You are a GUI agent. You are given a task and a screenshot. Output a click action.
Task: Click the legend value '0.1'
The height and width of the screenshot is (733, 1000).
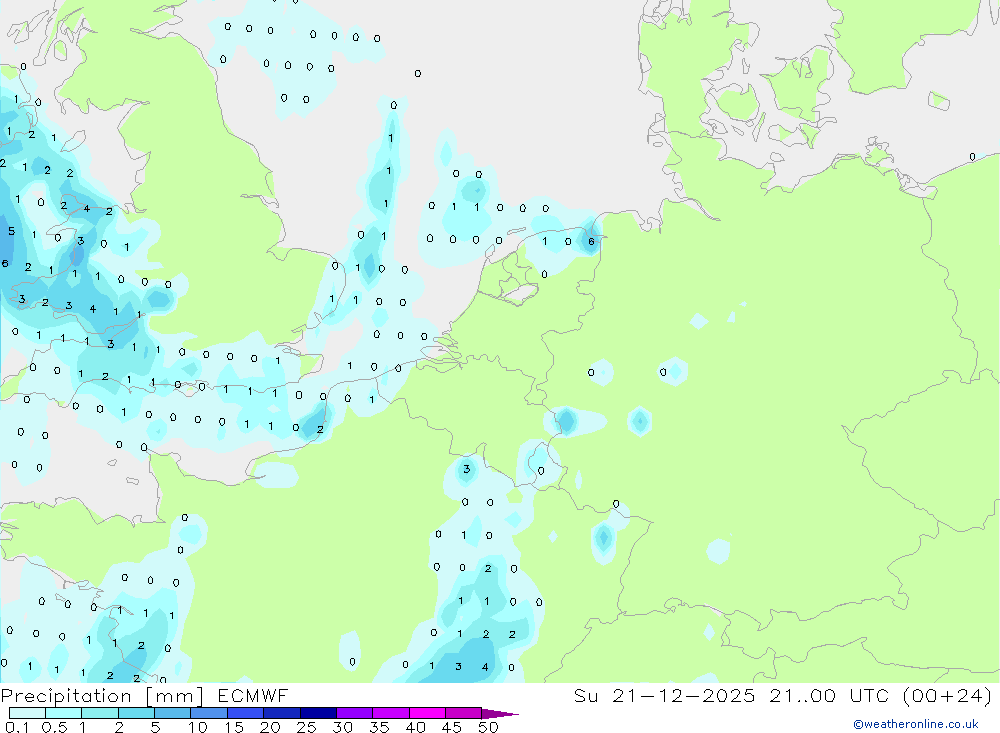click(17, 727)
